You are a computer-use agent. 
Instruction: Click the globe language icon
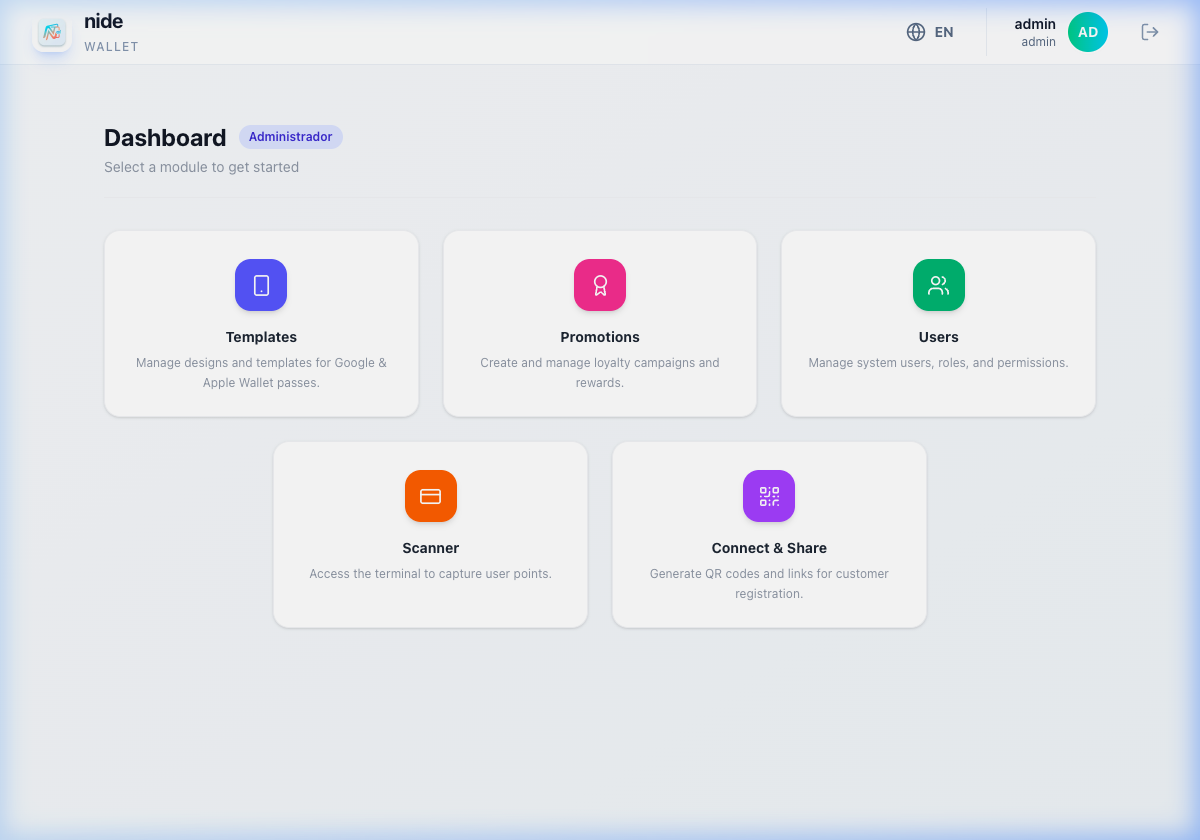pos(915,31)
